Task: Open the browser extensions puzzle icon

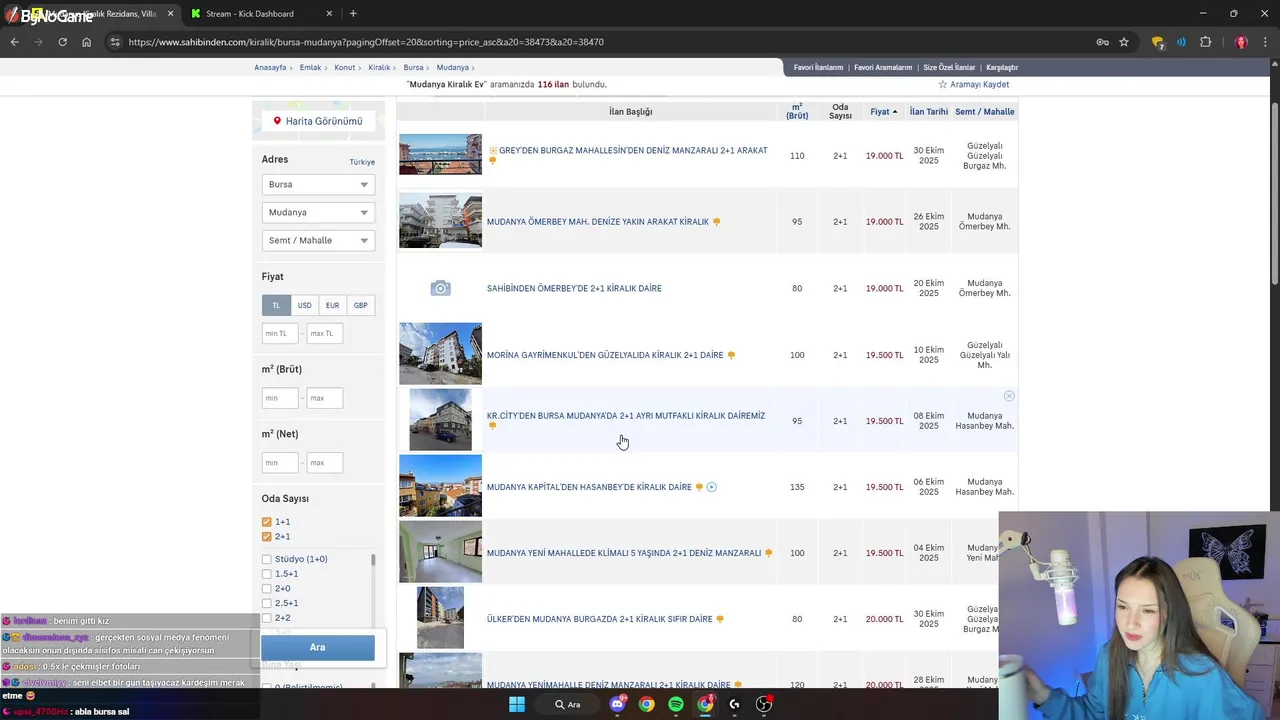Action: tap(1205, 42)
